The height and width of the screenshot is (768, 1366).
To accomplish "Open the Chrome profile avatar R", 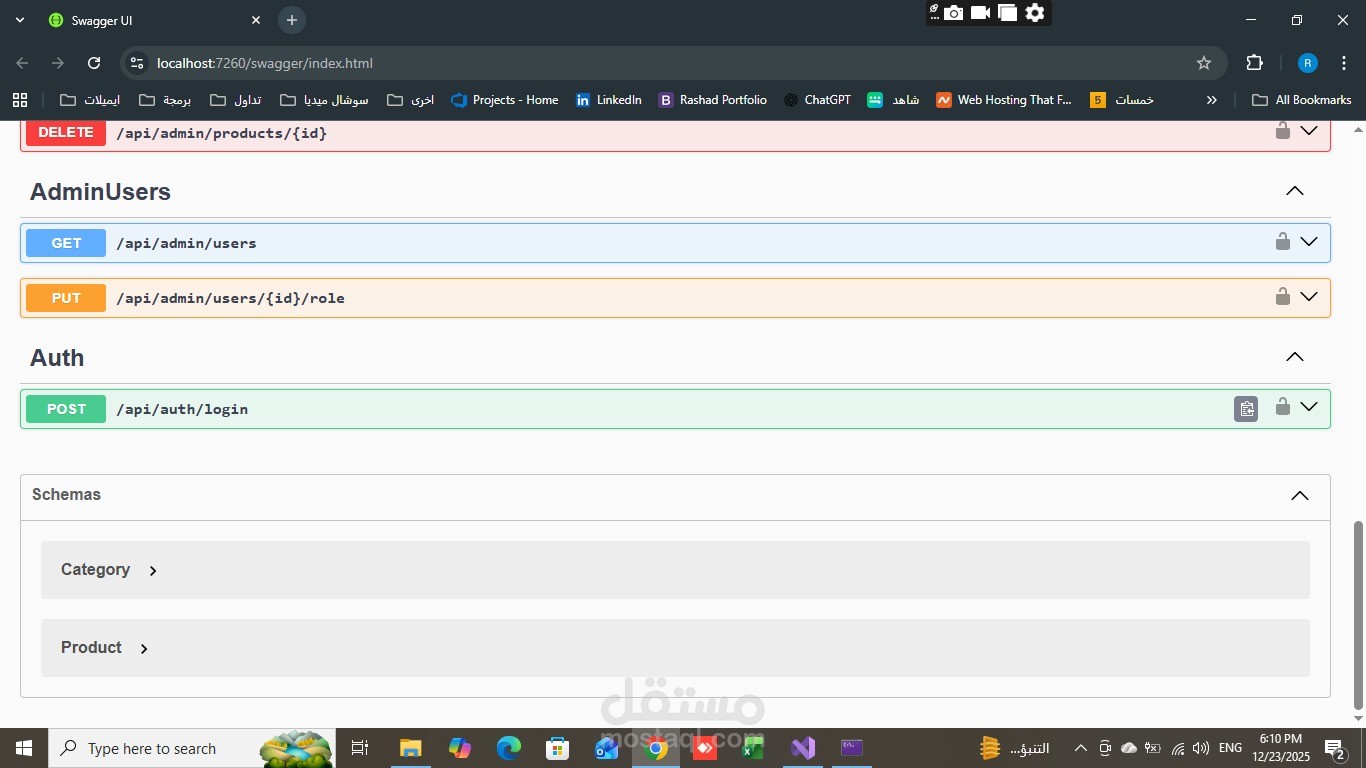I will (1307, 63).
